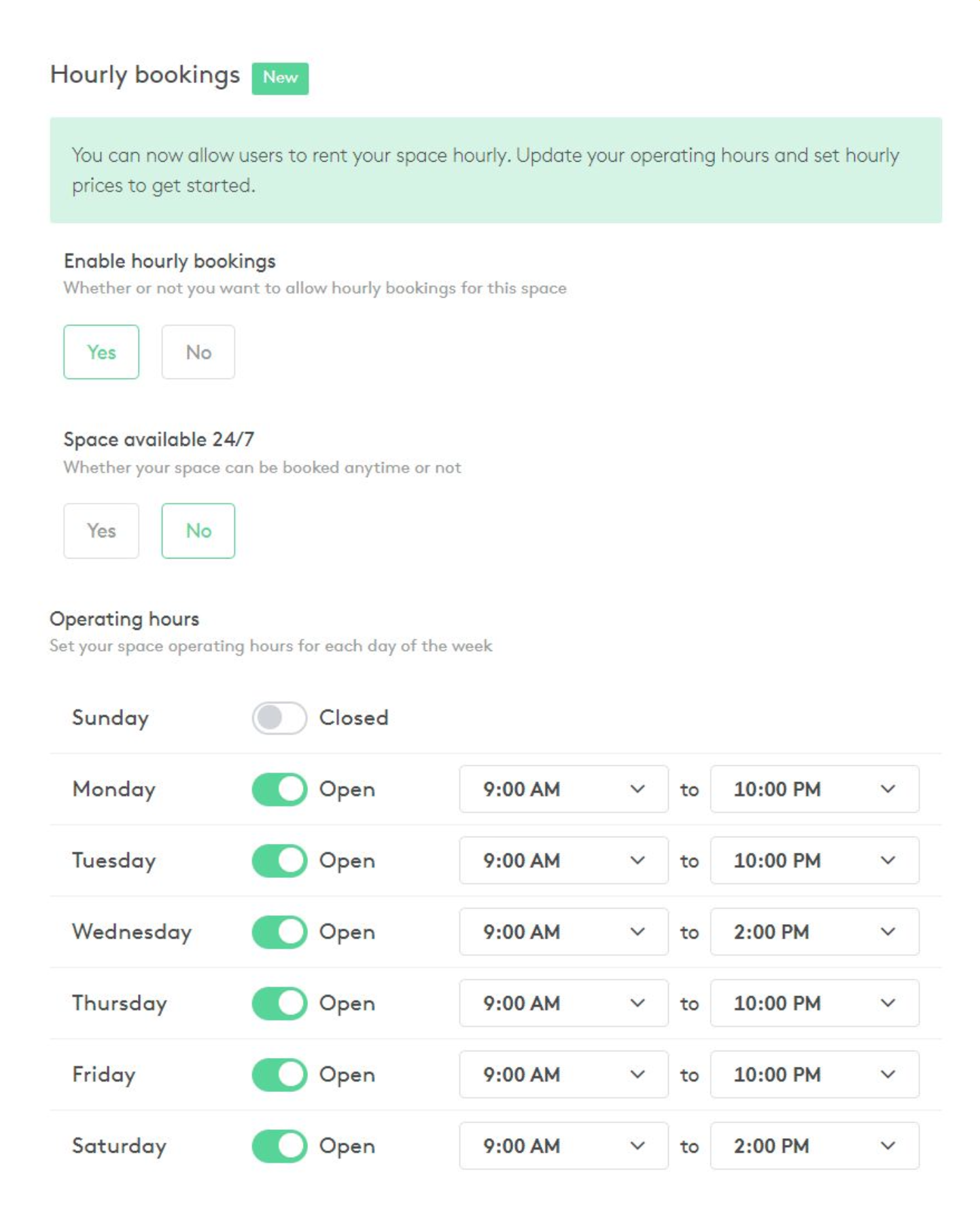Open Monday start time 9:00 AM dropdown

[x=563, y=789]
